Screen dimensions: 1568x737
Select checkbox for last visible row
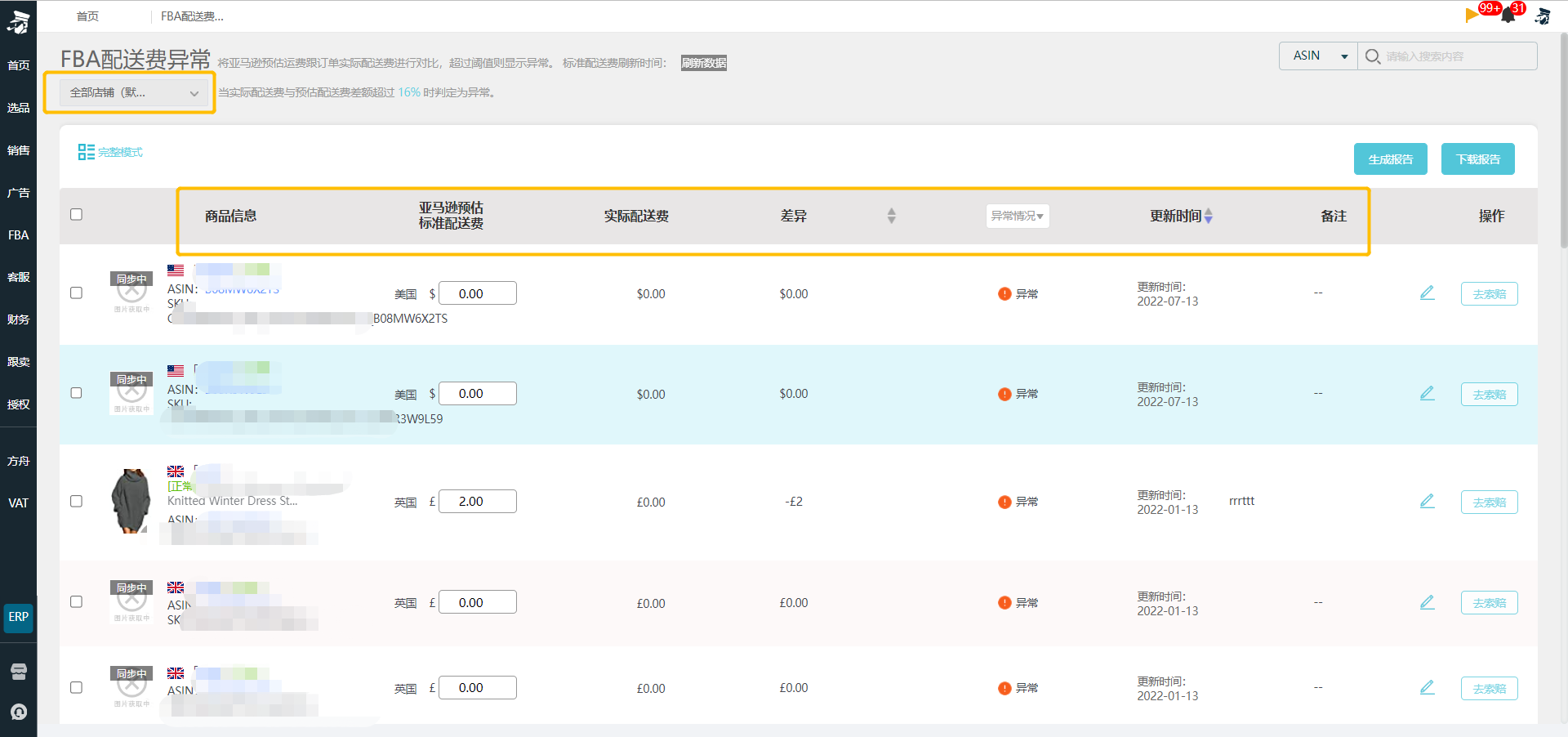[x=77, y=687]
